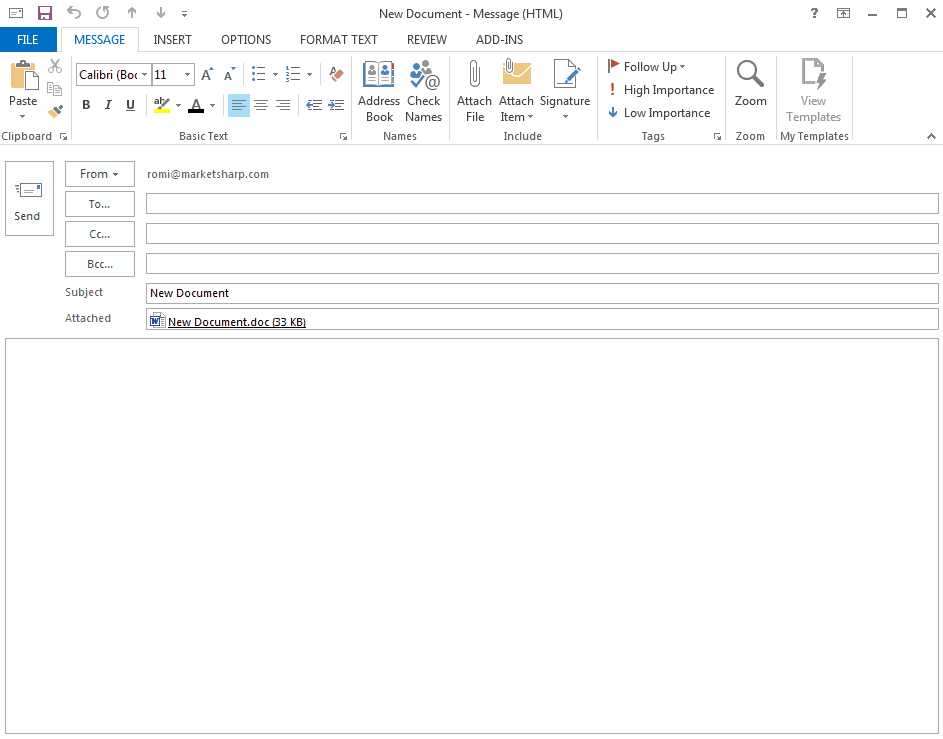Click Attach File paperclip
The height and width of the screenshot is (739, 943).
475,91
